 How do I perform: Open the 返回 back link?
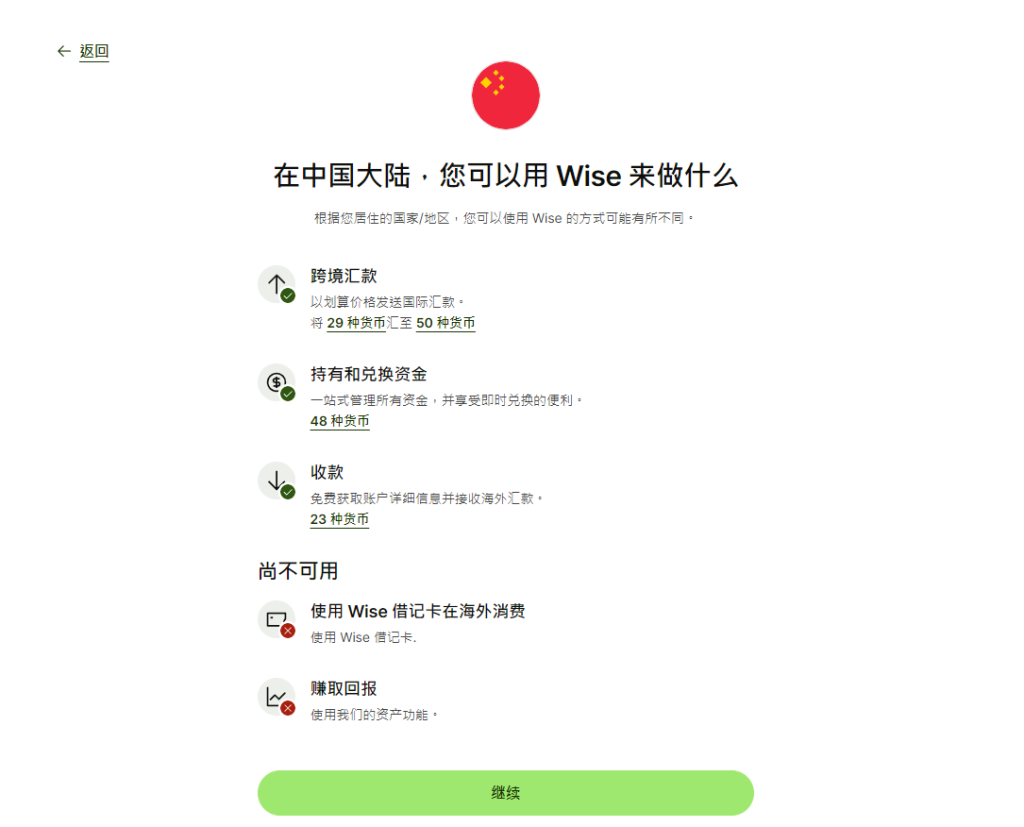[x=94, y=51]
